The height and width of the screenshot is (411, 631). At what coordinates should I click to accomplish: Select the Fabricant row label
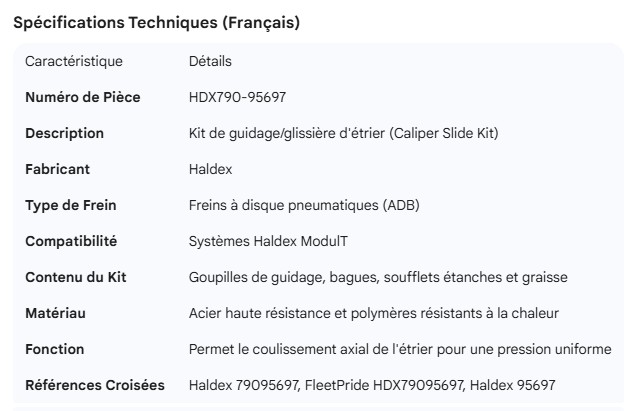click(x=59, y=170)
